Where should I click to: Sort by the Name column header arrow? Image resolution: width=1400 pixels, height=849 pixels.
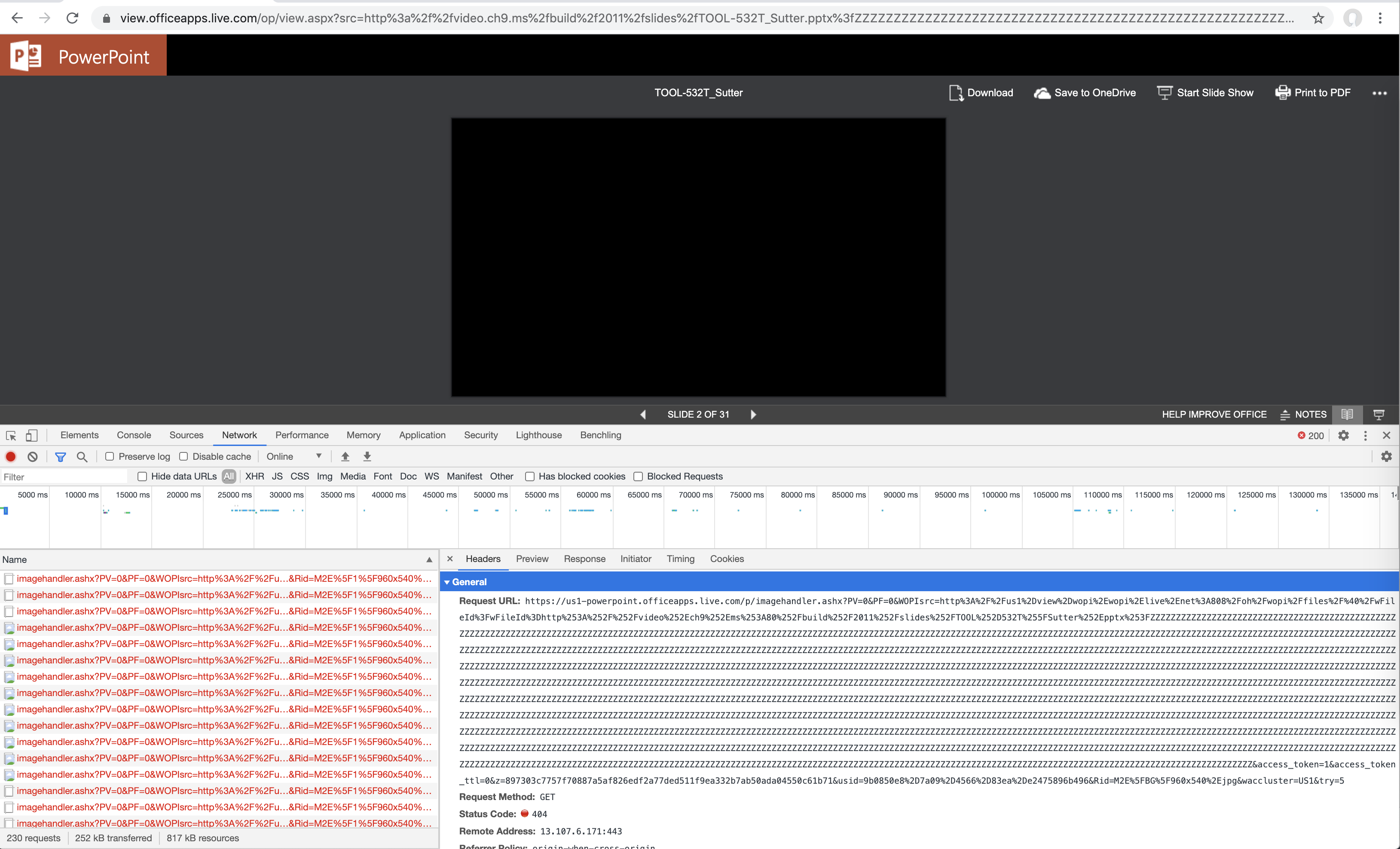tap(429, 560)
